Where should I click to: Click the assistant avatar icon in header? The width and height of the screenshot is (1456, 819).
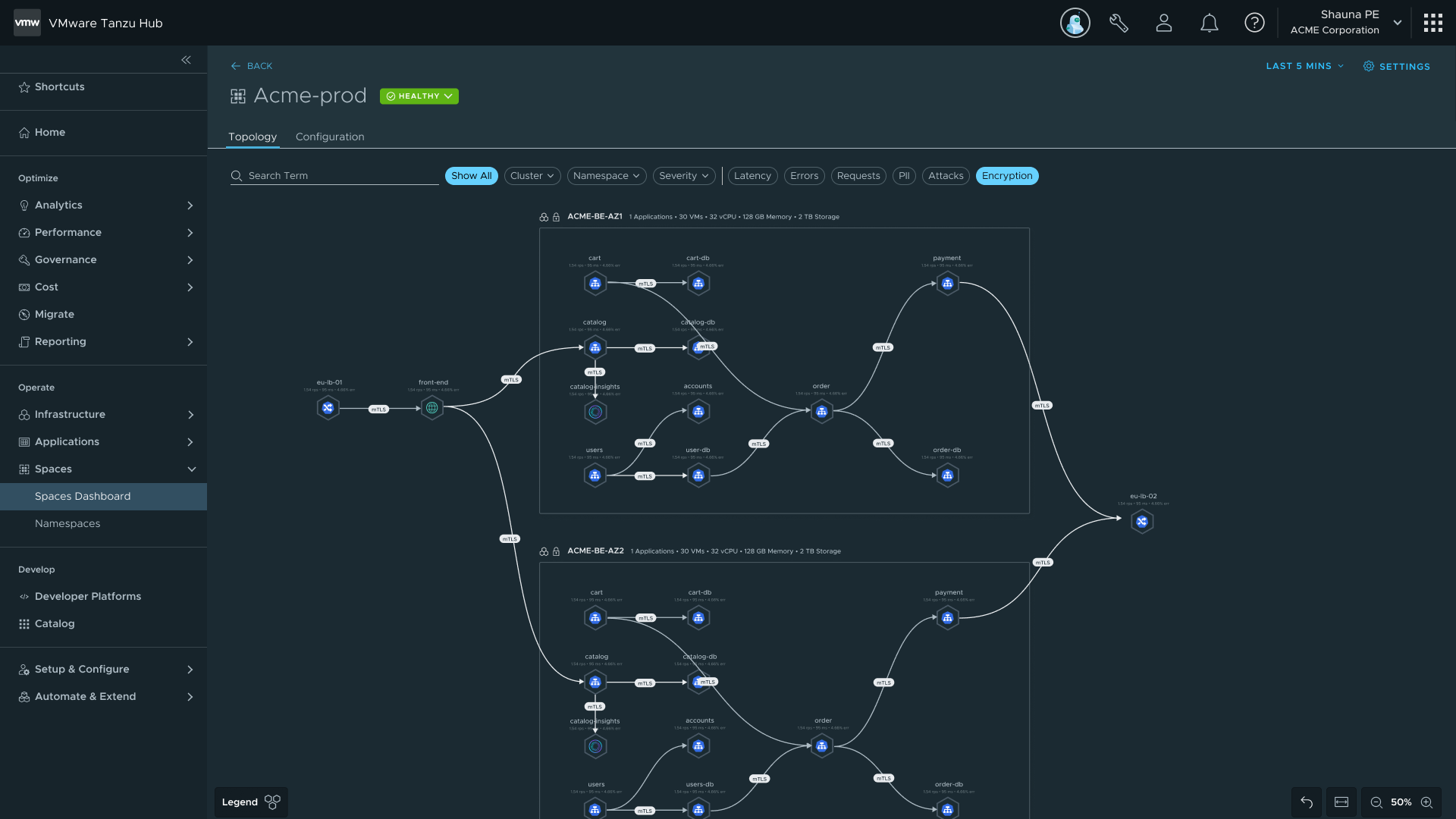[x=1075, y=23]
